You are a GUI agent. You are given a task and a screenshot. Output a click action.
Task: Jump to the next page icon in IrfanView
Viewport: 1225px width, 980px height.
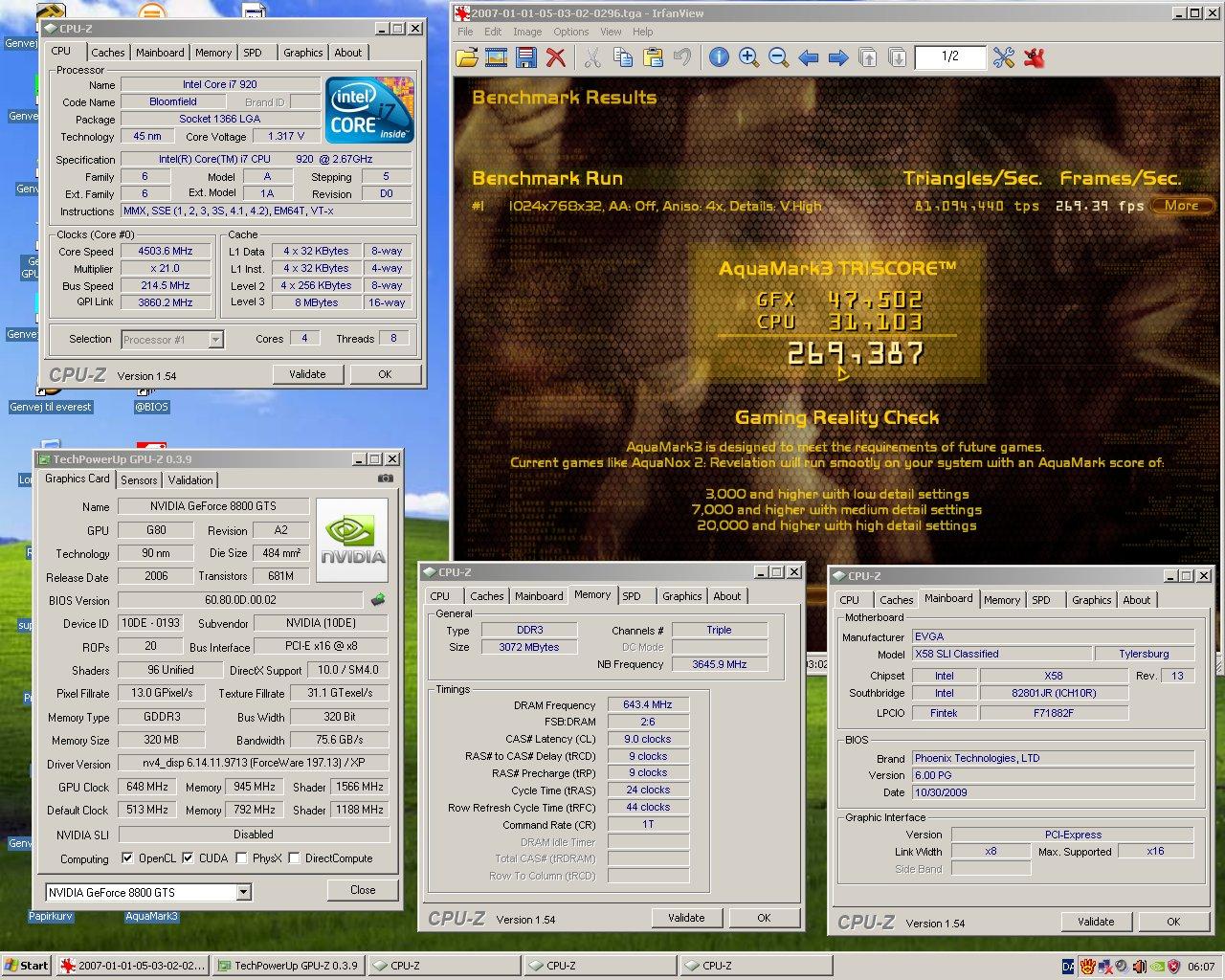898,57
